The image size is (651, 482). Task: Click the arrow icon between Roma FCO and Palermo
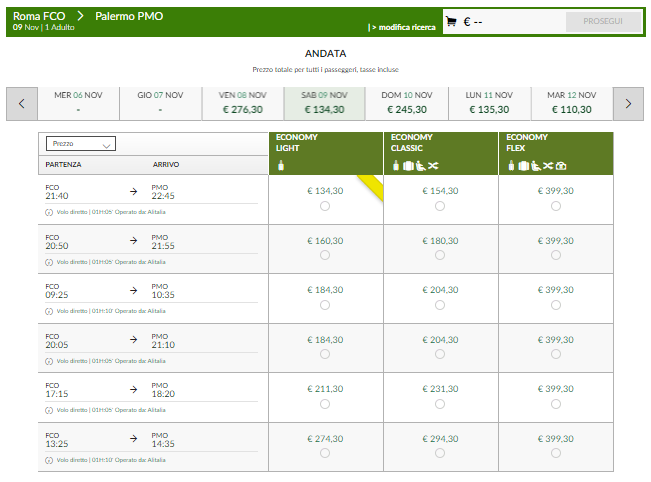(80, 17)
